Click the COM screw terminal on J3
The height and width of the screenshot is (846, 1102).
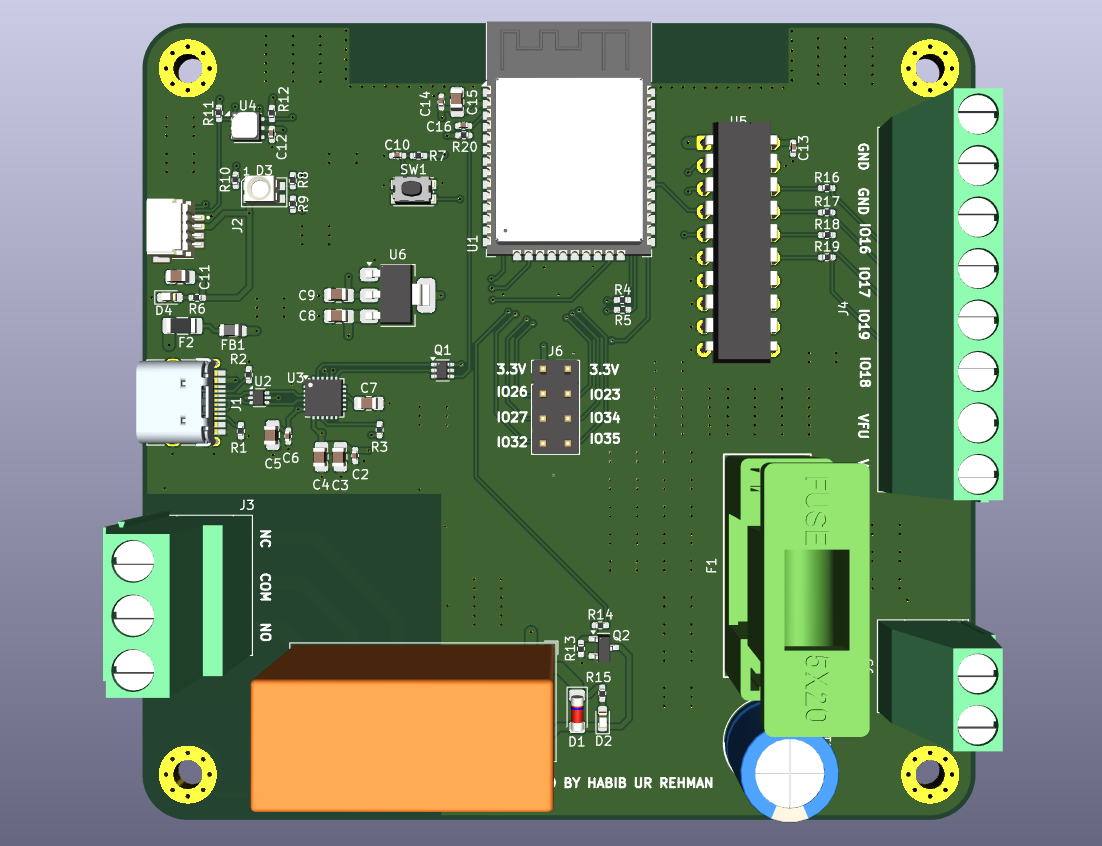[x=134, y=616]
